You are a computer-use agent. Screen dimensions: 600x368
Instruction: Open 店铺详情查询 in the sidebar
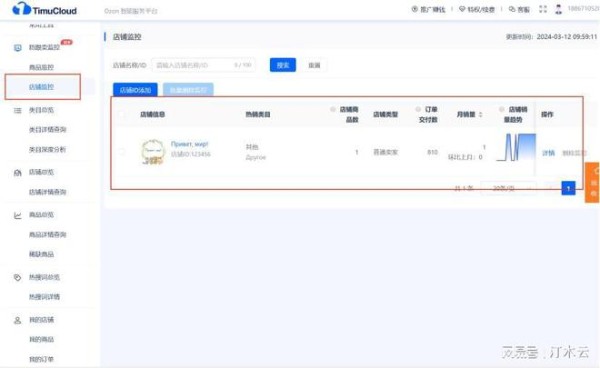coord(47,192)
